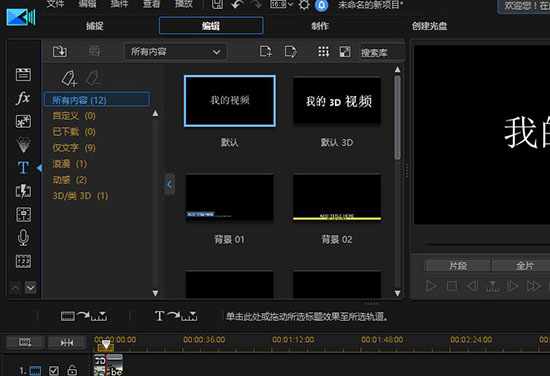This screenshot has height=376, width=550.
Task: Select the 默认 3D title thumbnail
Action: pyautogui.click(x=337, y=101)
